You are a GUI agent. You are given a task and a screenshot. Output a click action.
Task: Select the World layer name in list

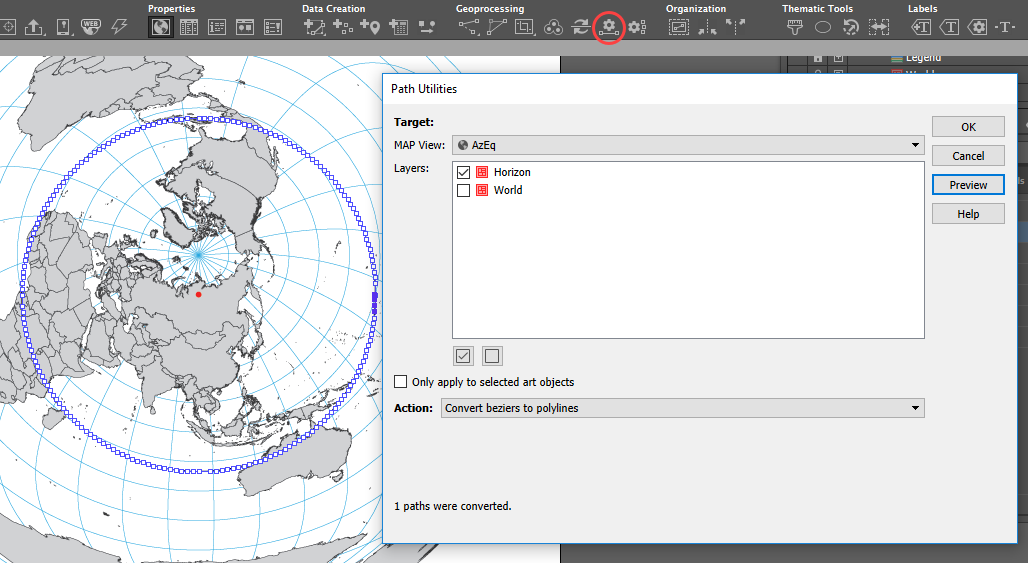pos(508,190)
